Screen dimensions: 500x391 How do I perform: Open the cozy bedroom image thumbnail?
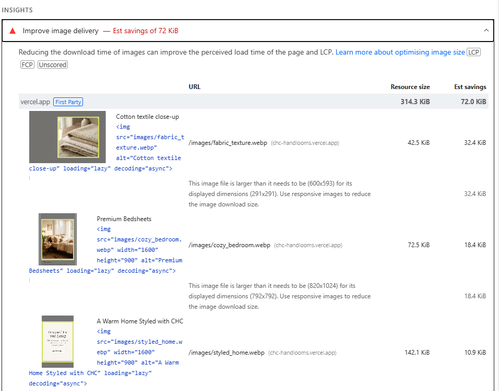[x=58, y=239]
